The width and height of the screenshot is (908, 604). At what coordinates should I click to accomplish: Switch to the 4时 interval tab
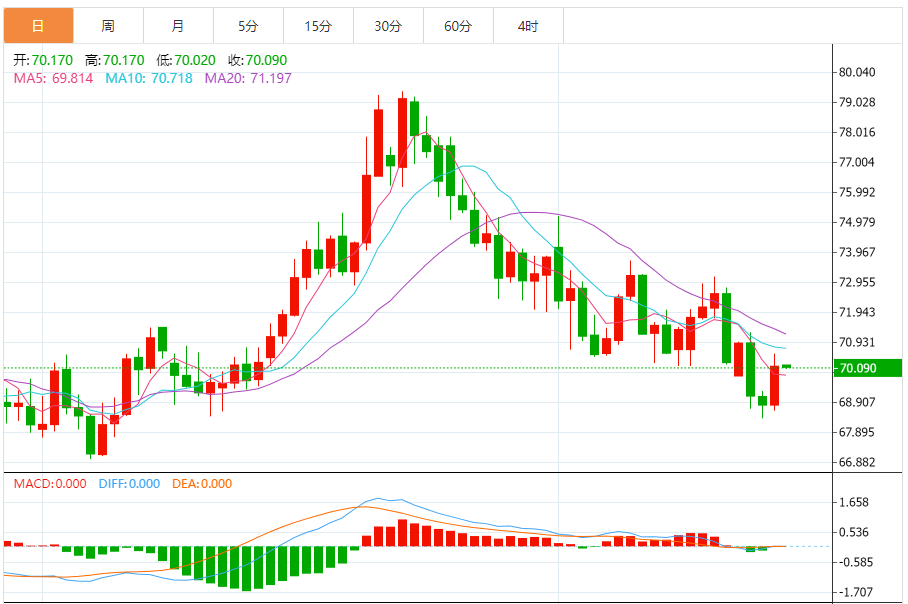(x=529, y=25)
